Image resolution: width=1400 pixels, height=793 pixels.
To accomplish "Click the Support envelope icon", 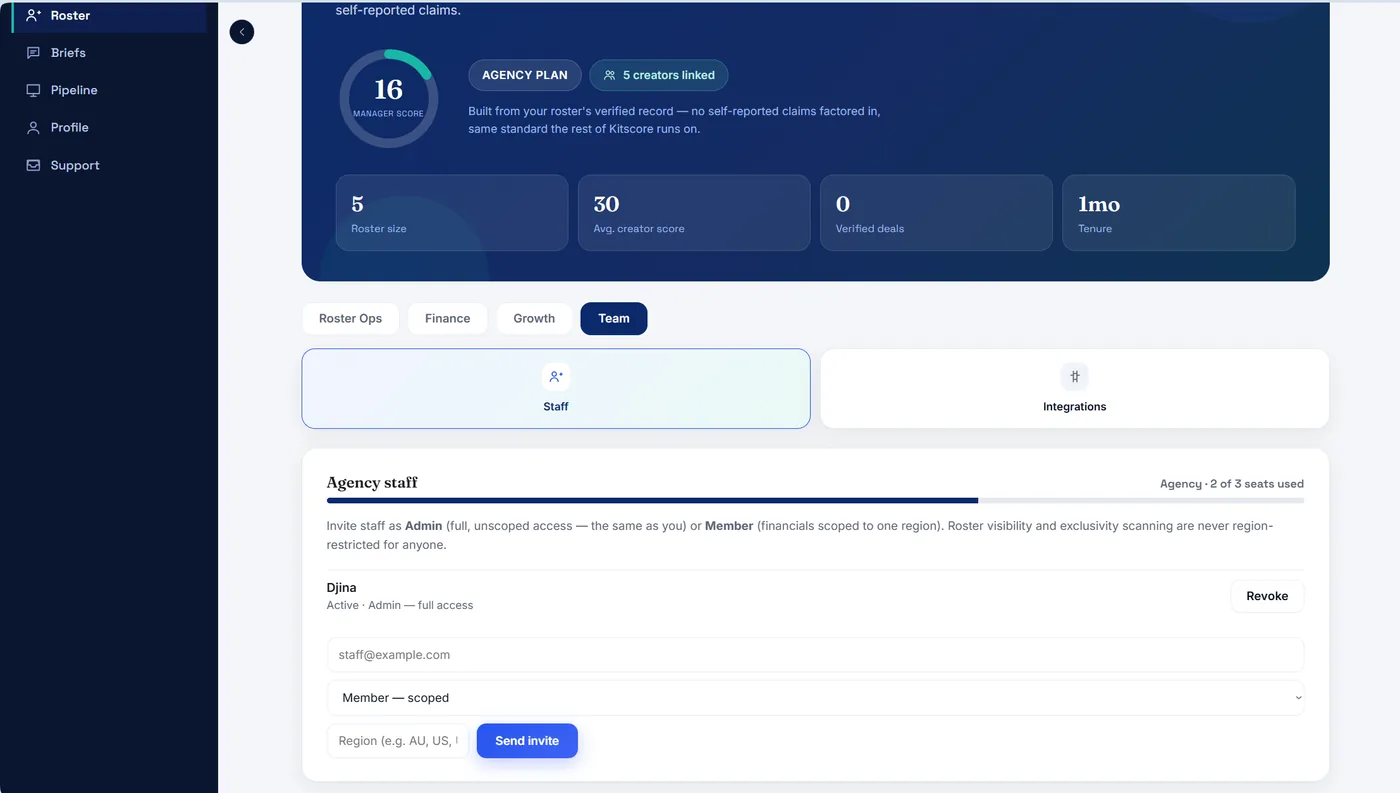I will click(33, 165).
